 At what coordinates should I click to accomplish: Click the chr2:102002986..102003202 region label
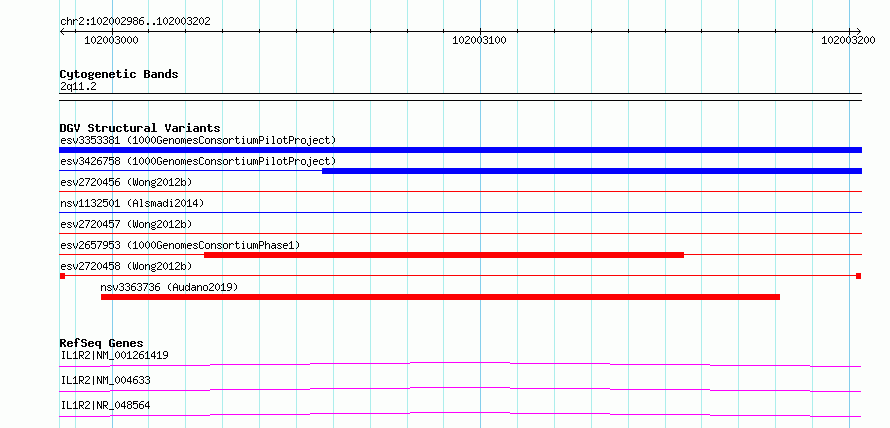coord(135,22)
